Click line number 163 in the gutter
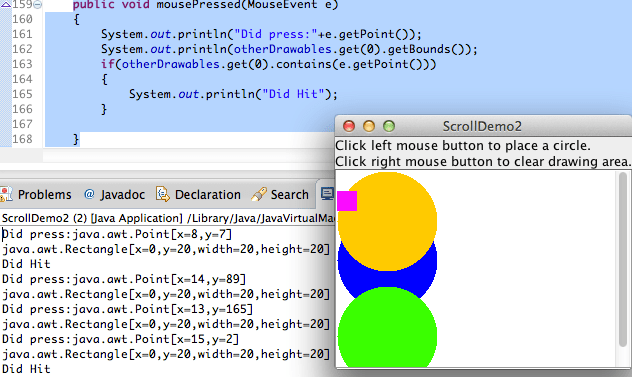Viewport: 632px width, 377px height. click(22, 64)
